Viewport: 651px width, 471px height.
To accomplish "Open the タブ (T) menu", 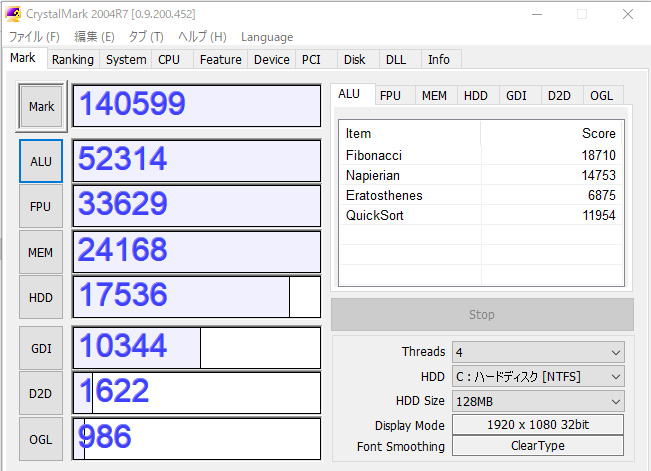I will (x=146, y=37).
